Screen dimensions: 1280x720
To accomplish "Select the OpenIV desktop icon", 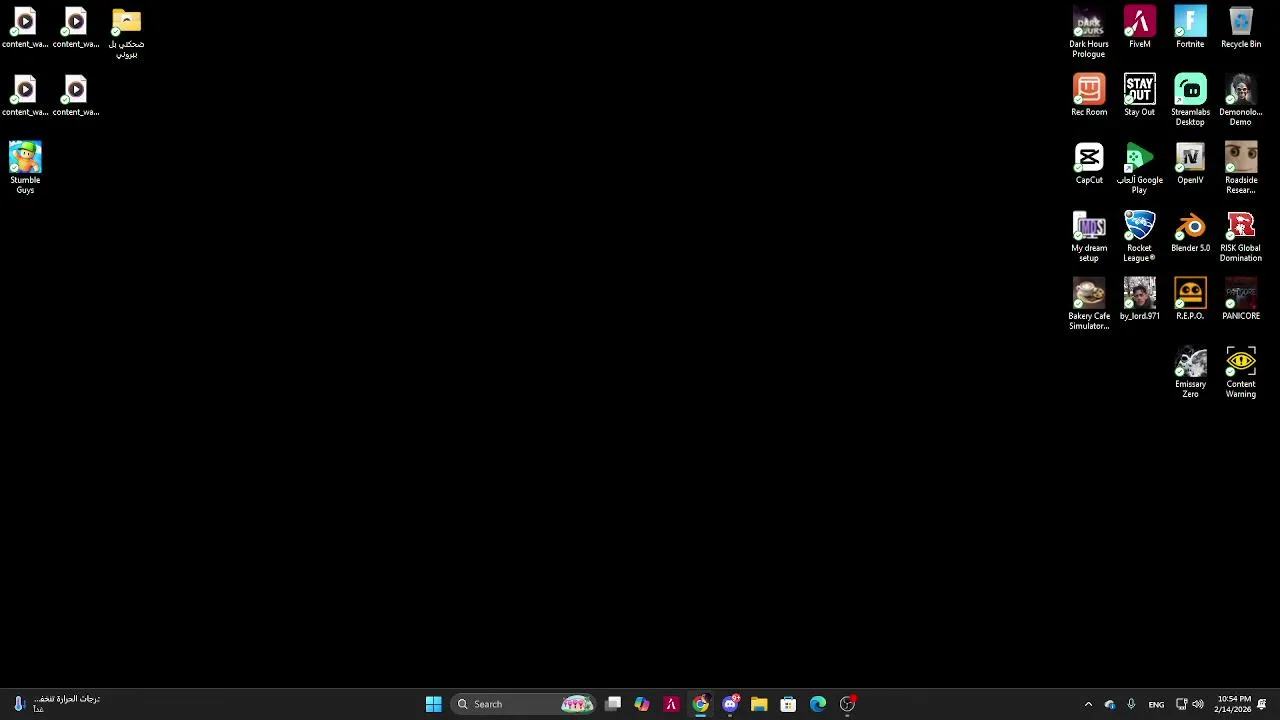I will click(1190, 163).
